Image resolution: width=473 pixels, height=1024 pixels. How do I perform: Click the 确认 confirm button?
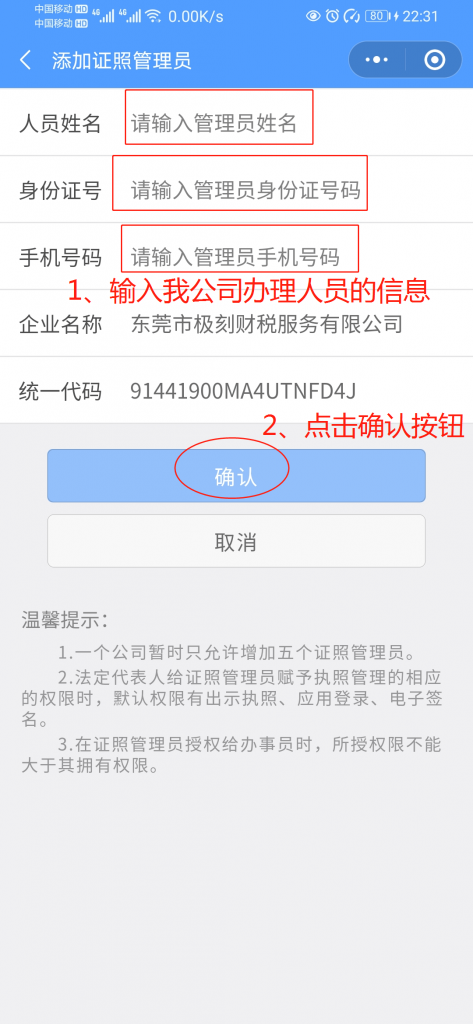click(x=236, y=475)
